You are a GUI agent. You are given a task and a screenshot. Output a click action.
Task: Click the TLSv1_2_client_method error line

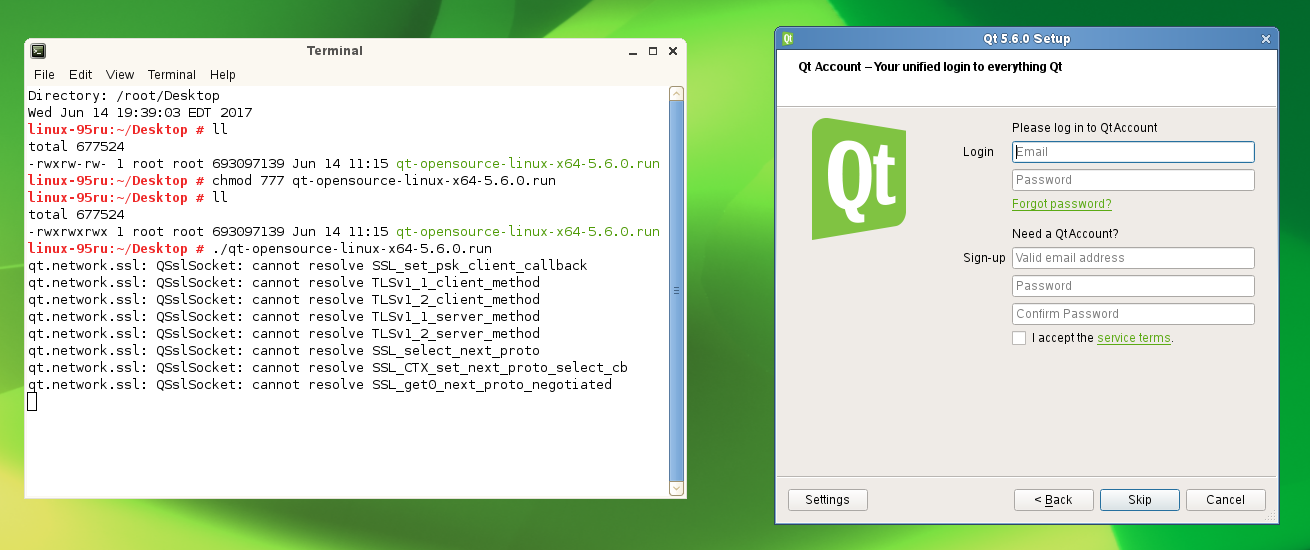(x=284, y=300)
